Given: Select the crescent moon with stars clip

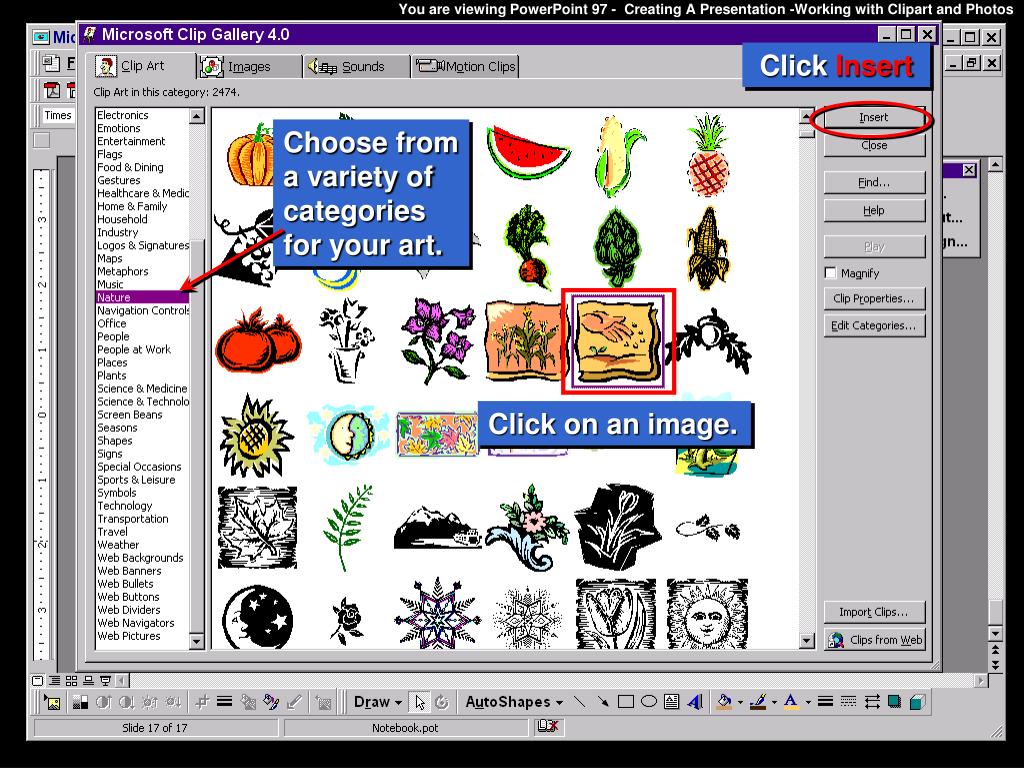Looking at the screenshot, I should click(257, 616).
